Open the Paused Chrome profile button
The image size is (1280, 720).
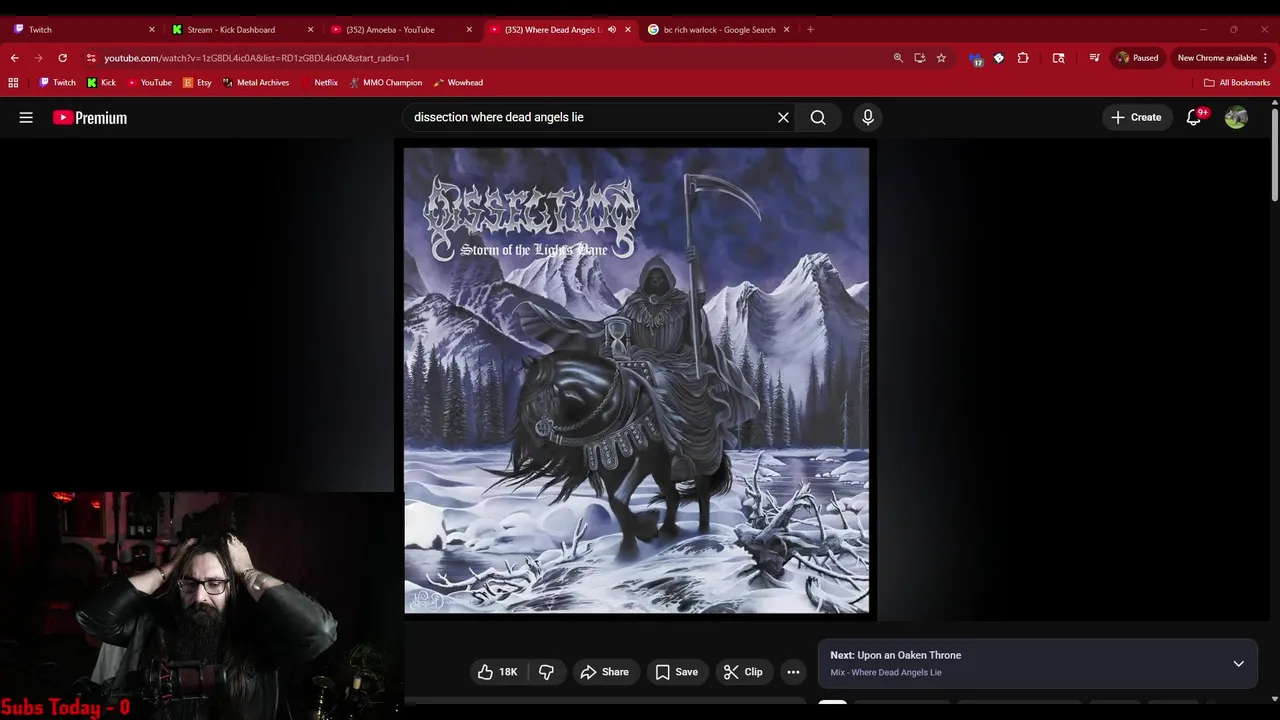click(x=1137, y=58)
